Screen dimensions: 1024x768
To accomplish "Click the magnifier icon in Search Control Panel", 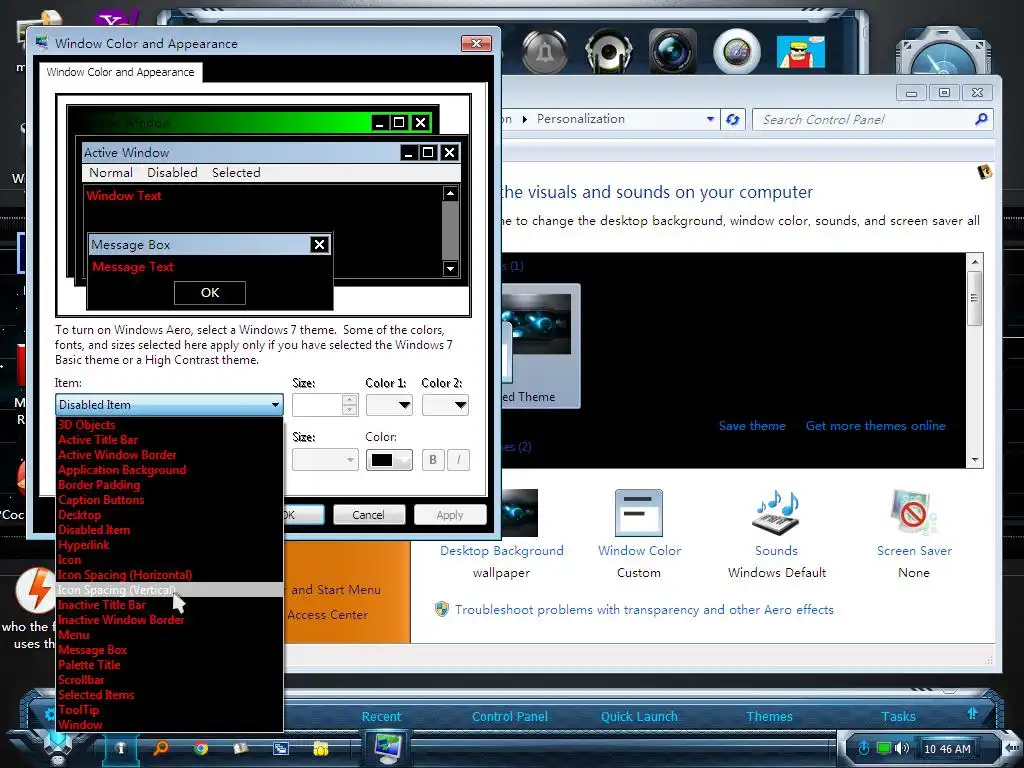I will (981, 119).
